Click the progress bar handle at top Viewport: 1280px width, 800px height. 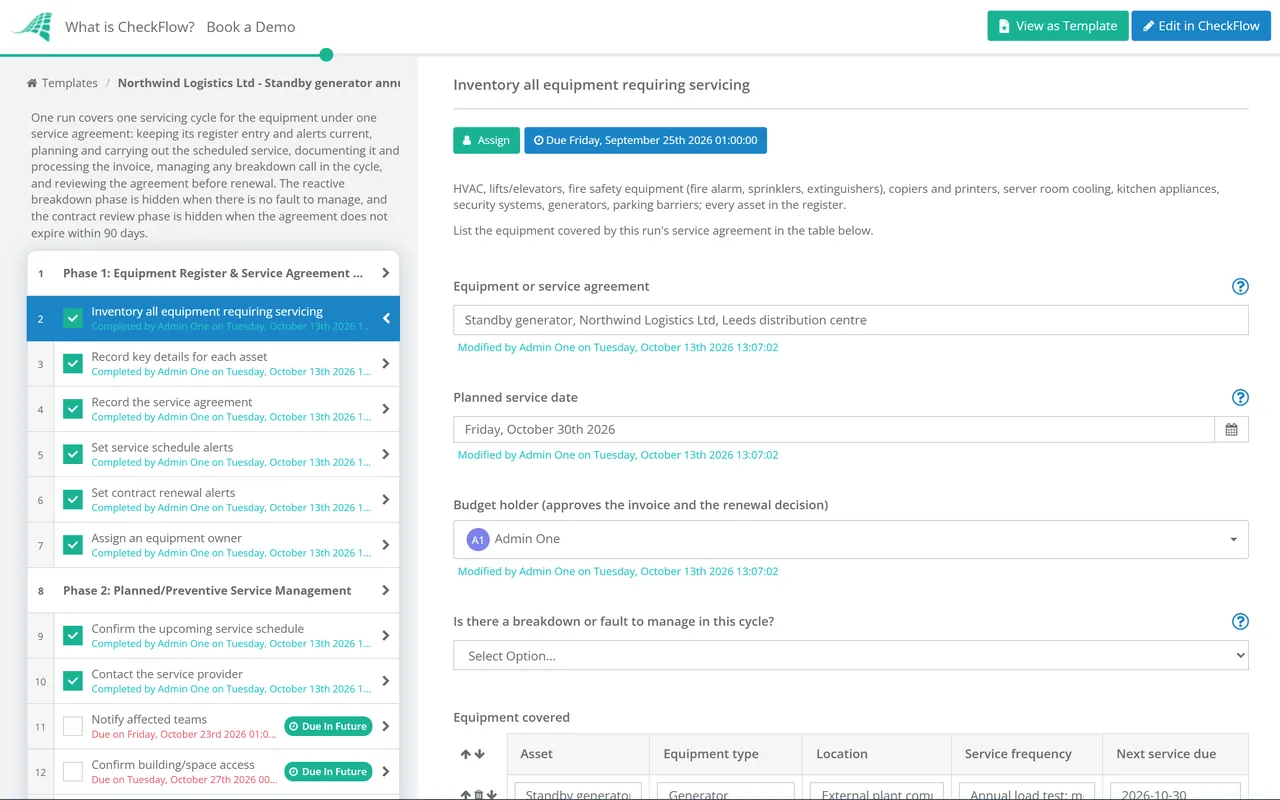click(x=326, y=55)
